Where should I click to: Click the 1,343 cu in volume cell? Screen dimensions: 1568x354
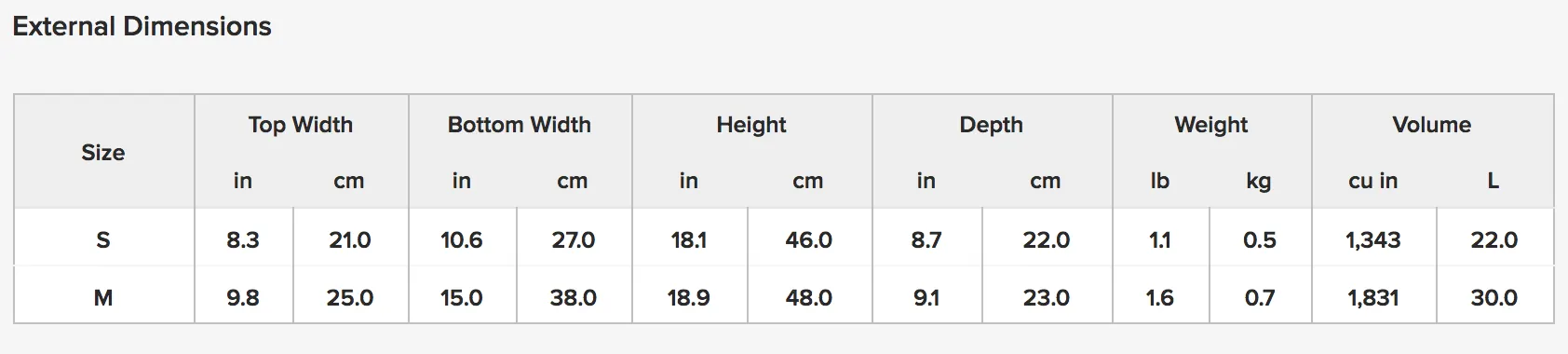(1373, 240)
